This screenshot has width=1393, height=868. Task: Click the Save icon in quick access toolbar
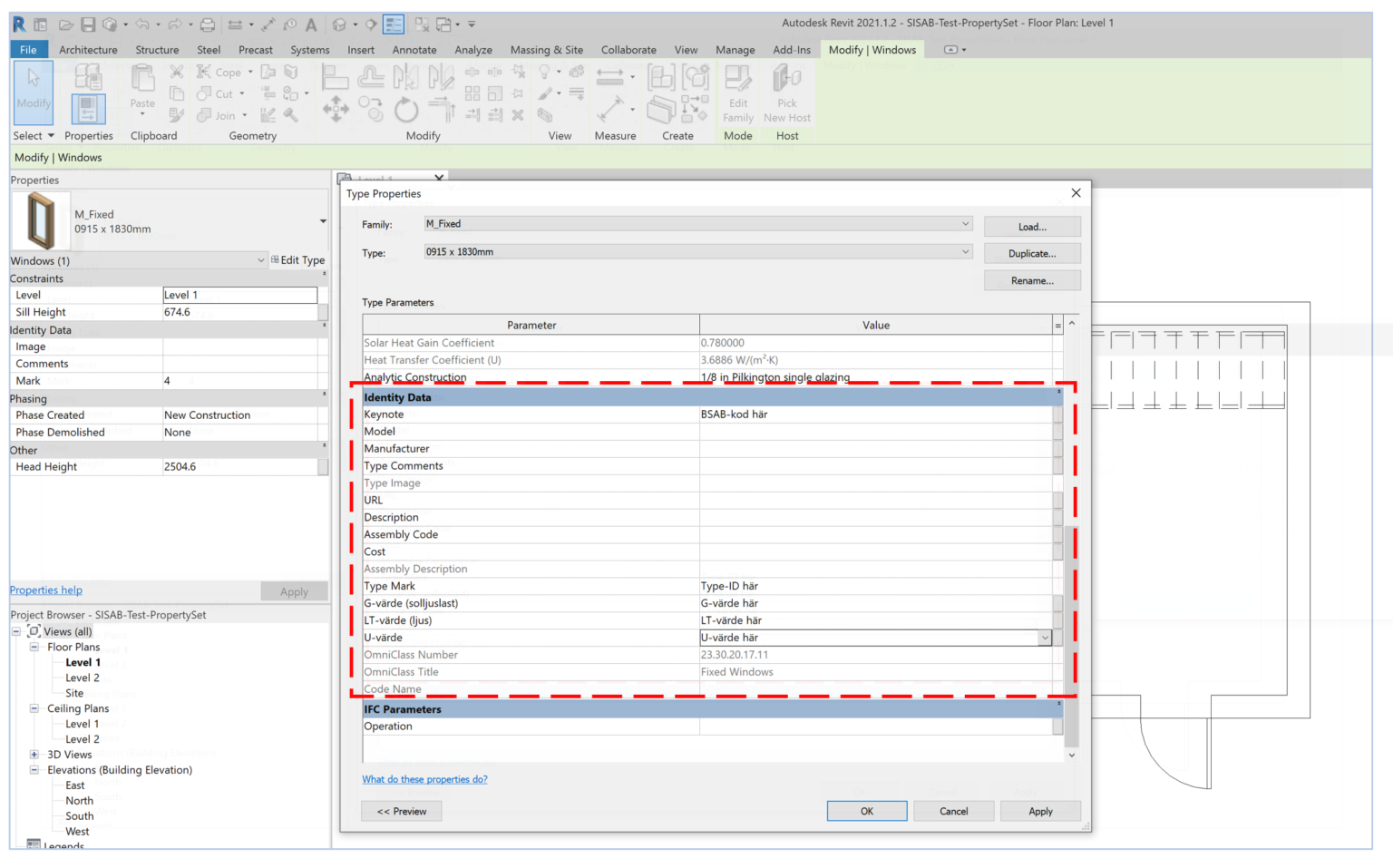88,24
